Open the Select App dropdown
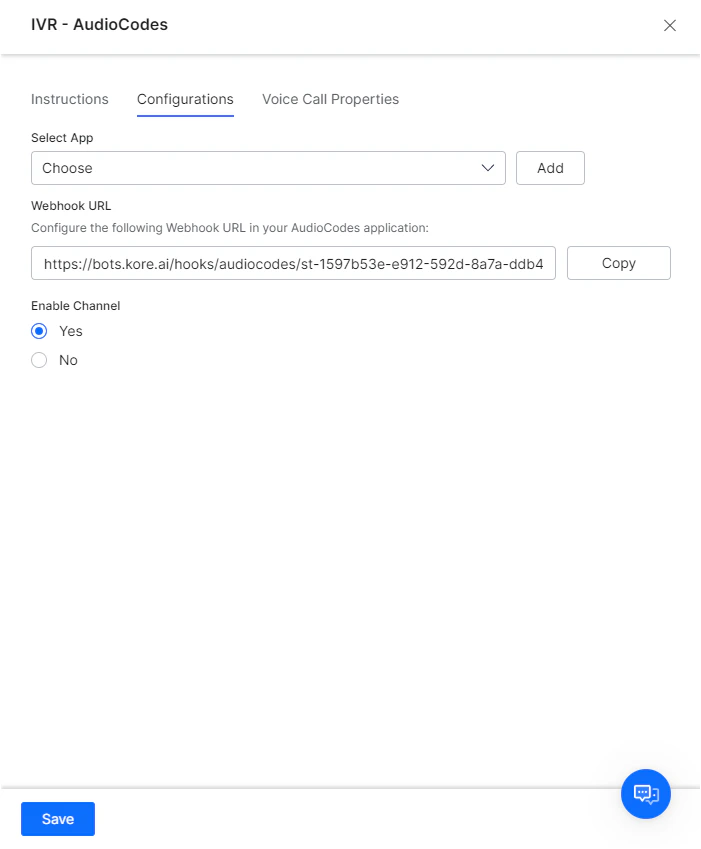 coord(268,168)
